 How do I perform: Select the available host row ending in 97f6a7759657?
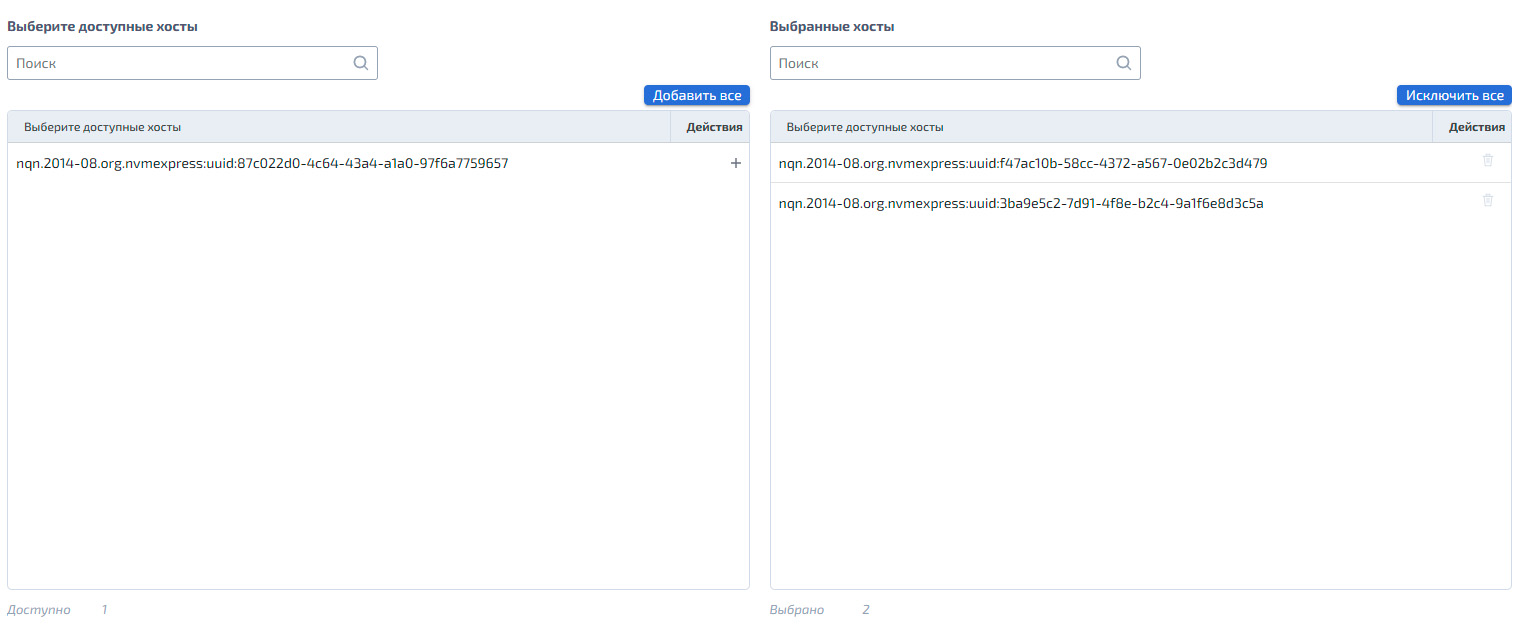(x=378, y=163)
